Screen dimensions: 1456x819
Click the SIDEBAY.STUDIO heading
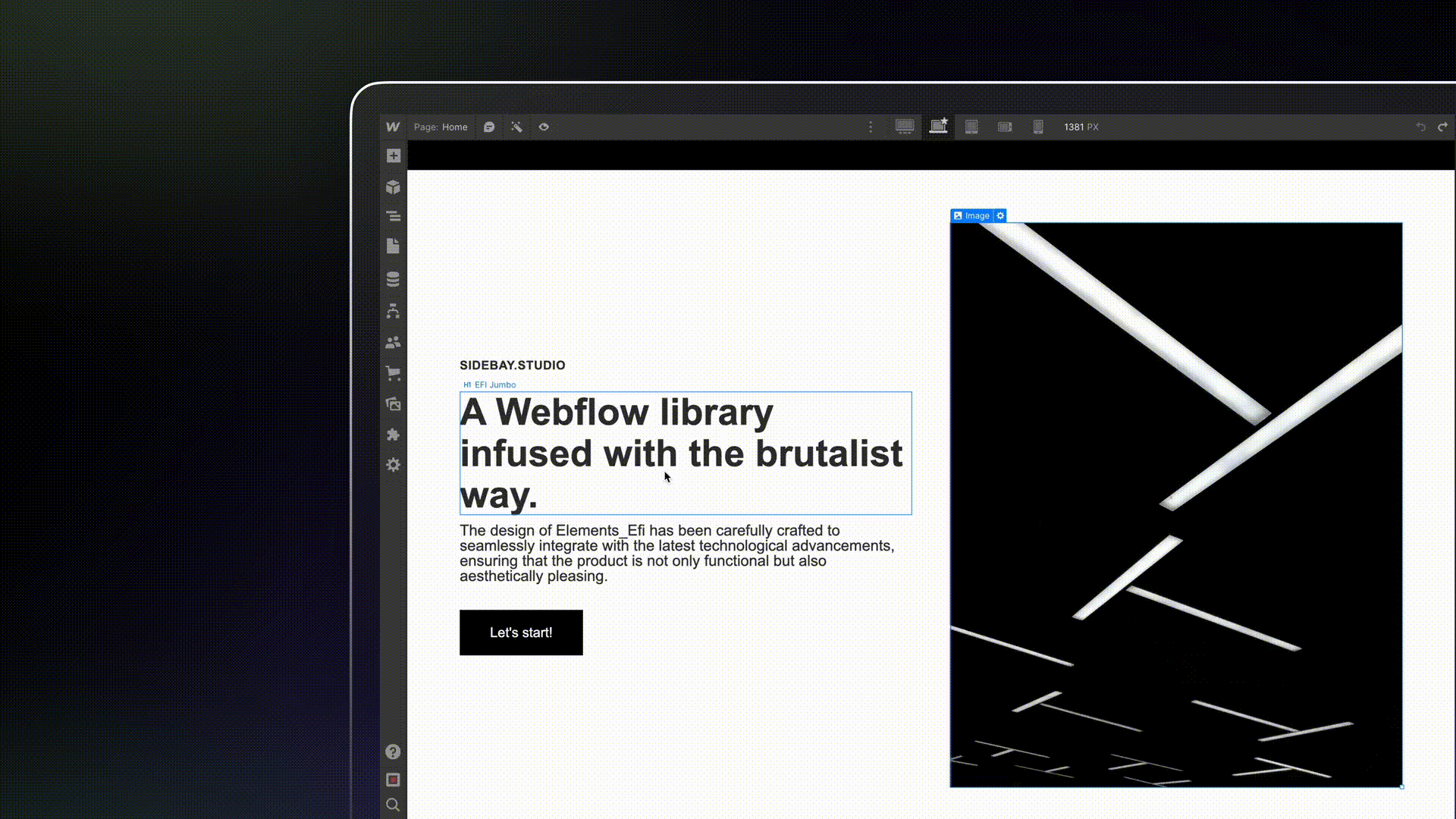point(512,365)
